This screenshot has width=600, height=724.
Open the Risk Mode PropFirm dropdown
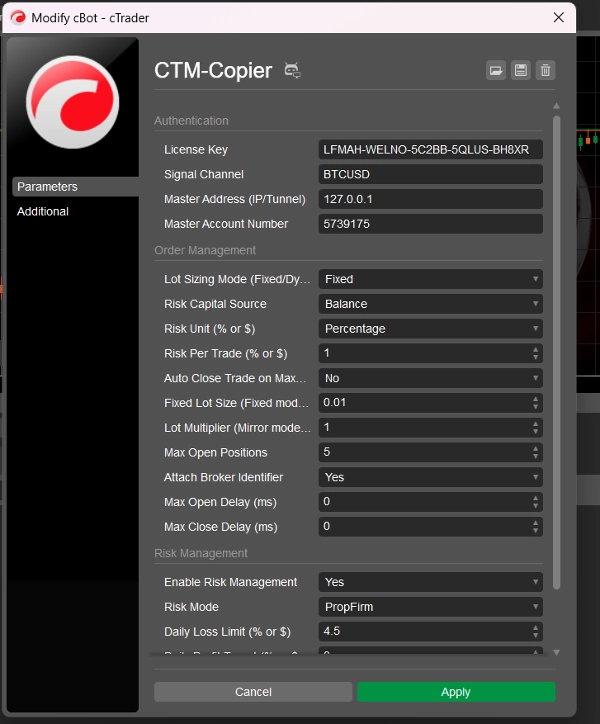tap(430, 607)
